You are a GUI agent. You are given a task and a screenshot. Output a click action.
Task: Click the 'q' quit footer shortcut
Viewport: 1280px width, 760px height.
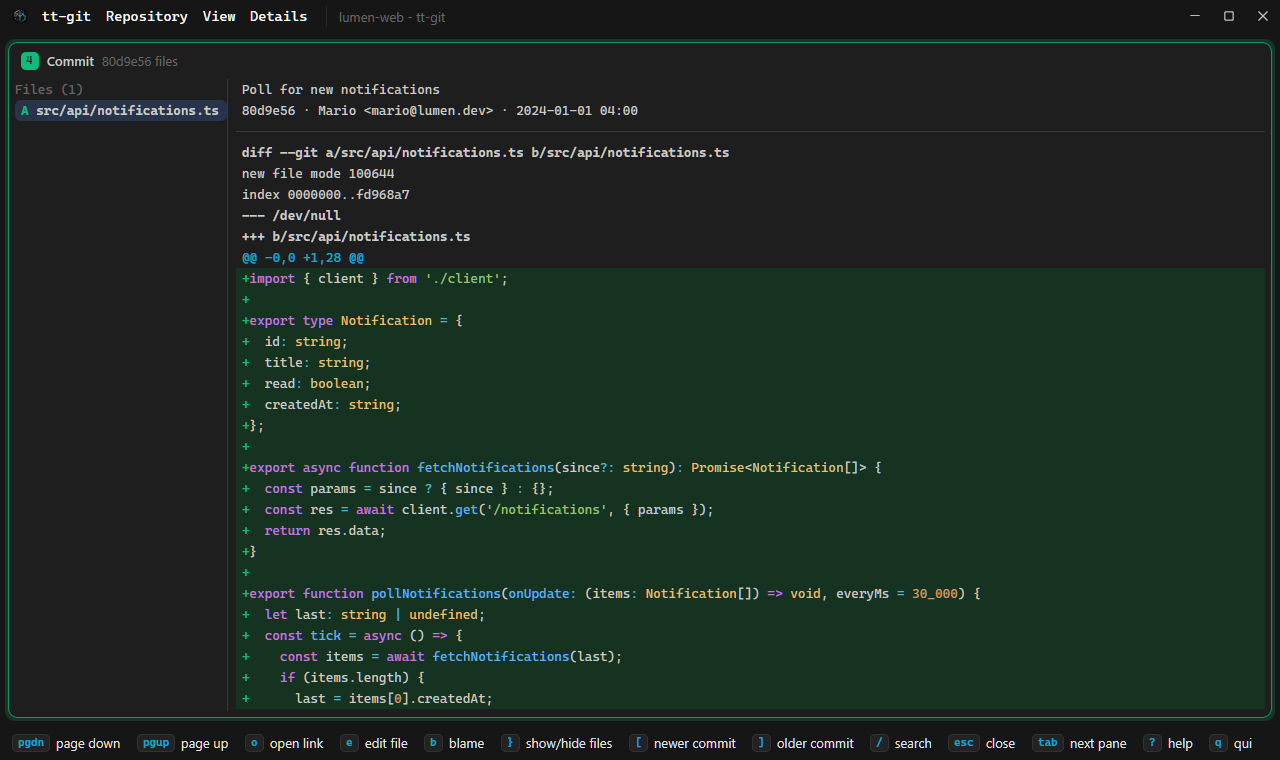(x=1231, y=743)
